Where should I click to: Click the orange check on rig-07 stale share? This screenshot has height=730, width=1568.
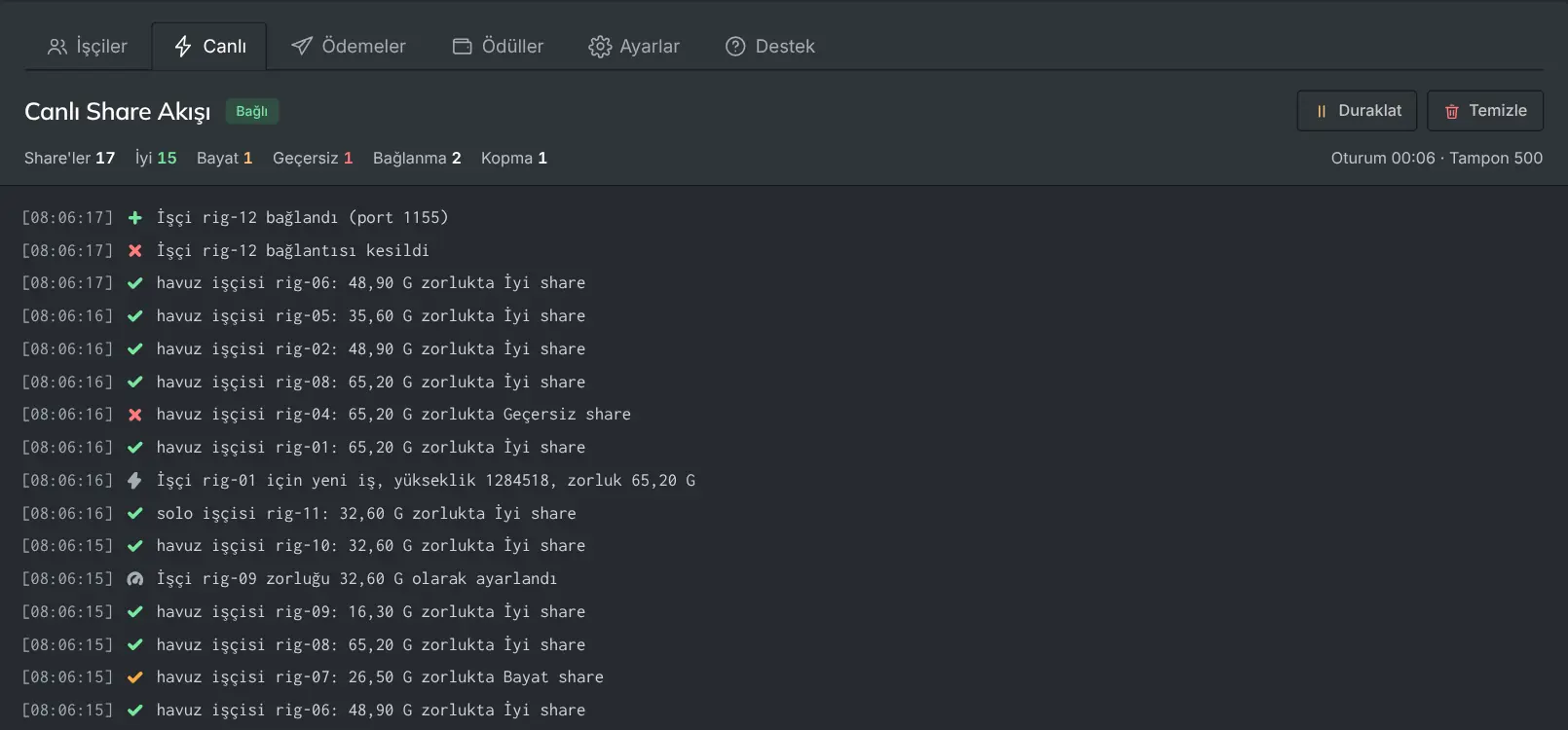[135, 677]
